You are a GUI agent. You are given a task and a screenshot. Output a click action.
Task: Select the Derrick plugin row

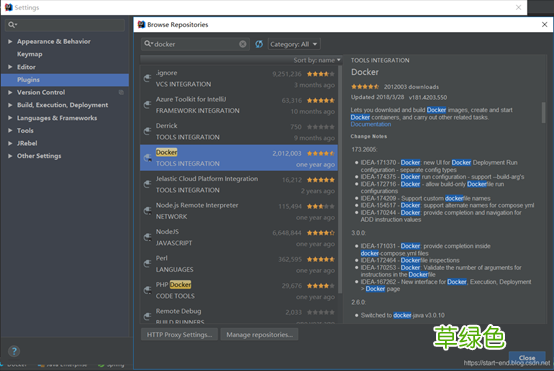pos(239,131)
